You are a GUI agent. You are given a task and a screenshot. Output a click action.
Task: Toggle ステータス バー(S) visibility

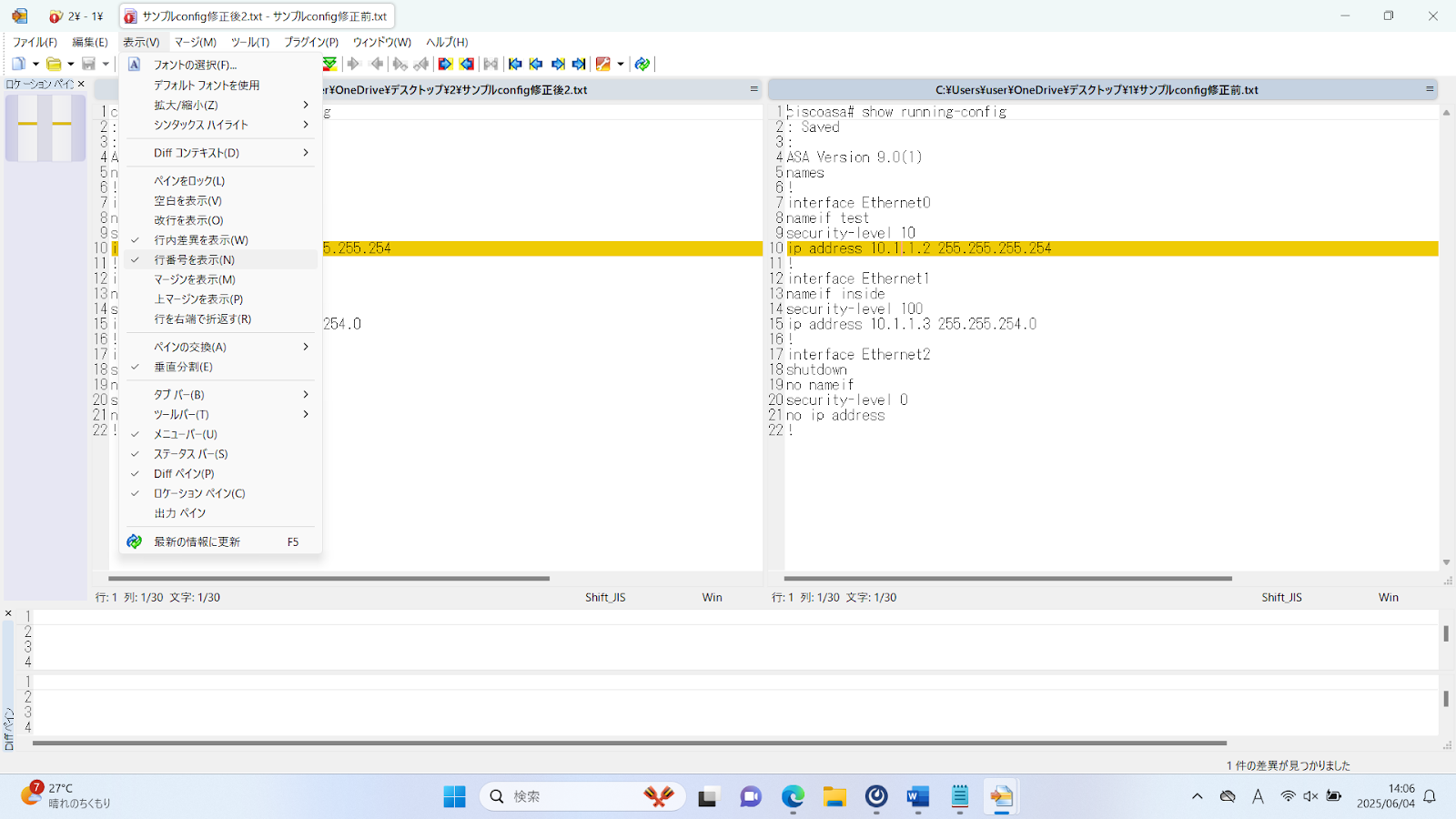coord(220,454)
